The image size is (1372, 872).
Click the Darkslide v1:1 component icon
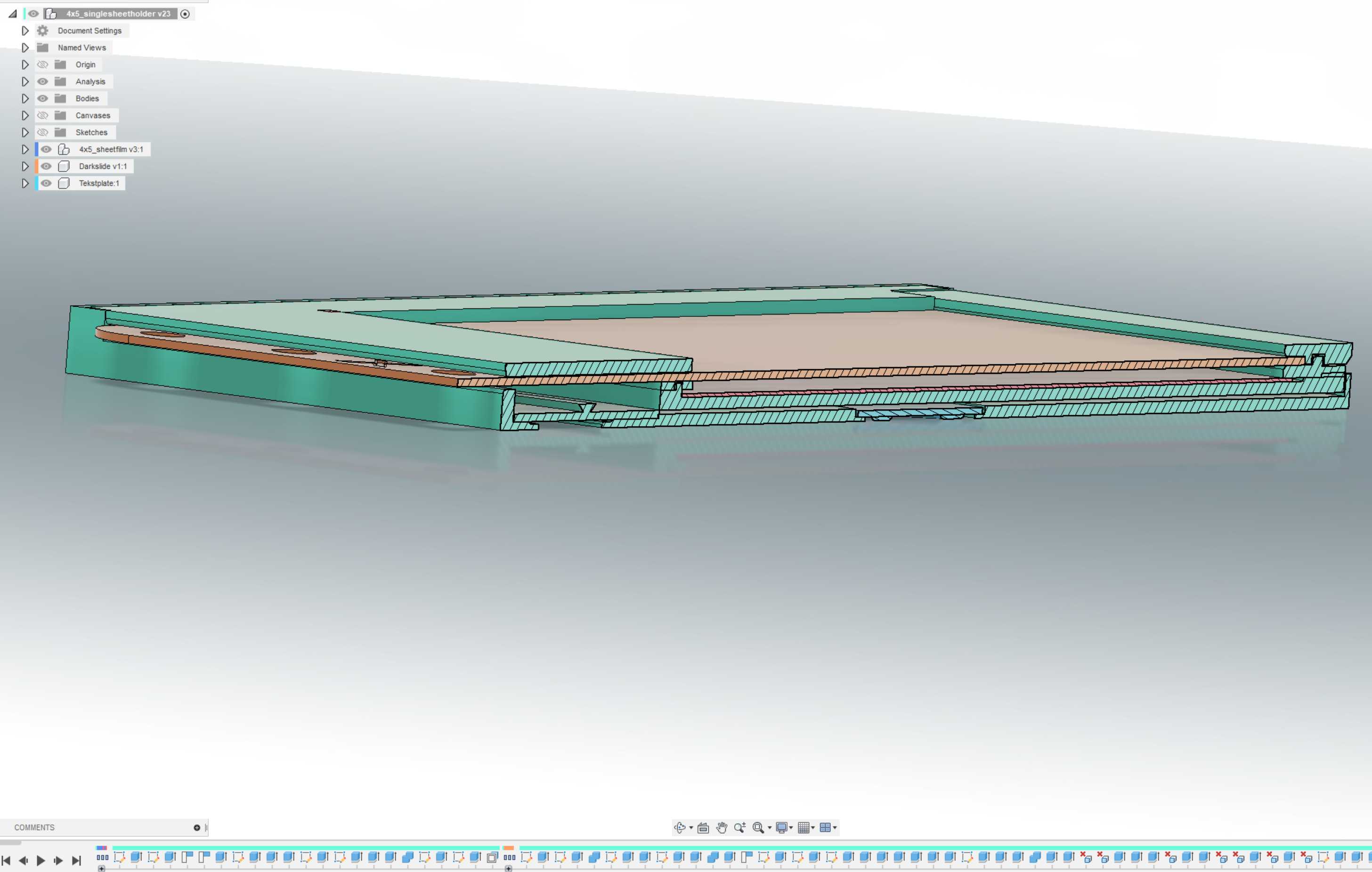pyautogui.click(x=64, y=166)
